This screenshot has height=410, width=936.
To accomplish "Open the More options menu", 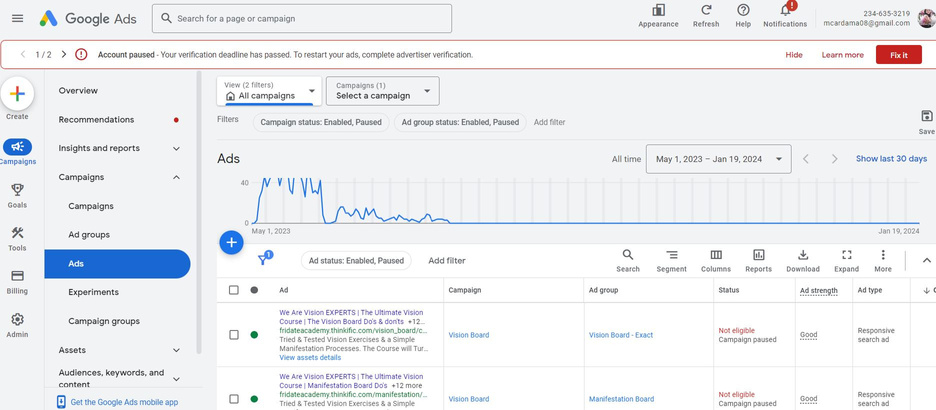I will pyautogui.click(x=883, y=261).
